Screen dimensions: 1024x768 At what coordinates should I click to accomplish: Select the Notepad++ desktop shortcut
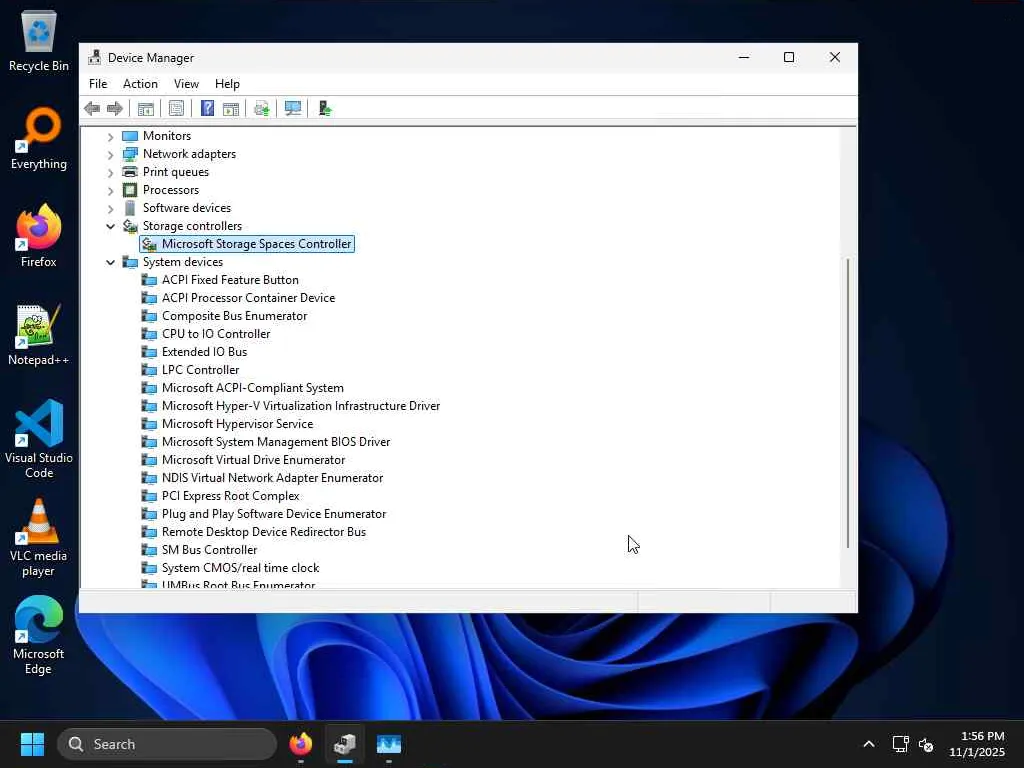(x=39, y=334)
